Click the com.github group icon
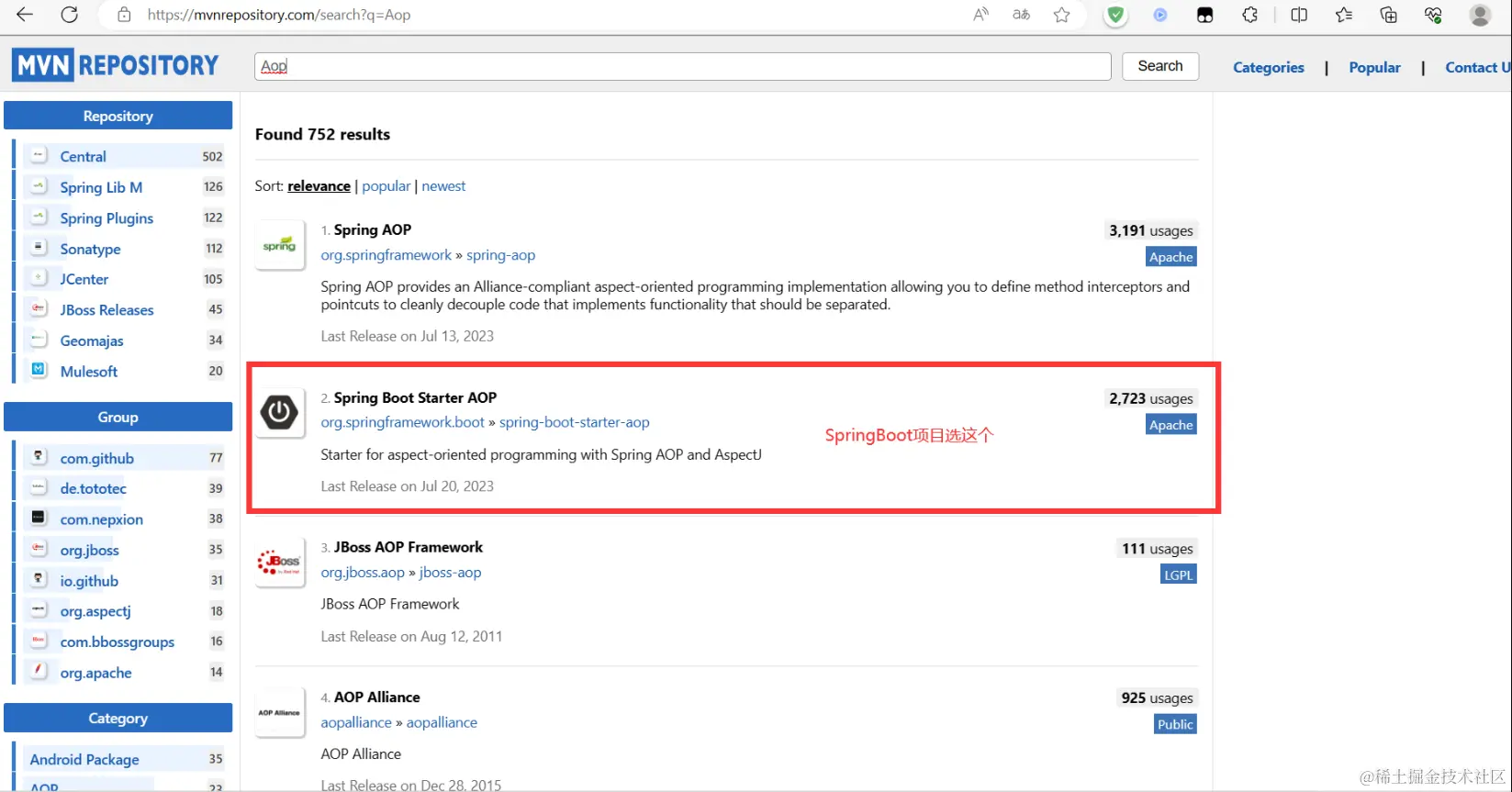The width and height of the screenshot is (1512, 792). 39,456
